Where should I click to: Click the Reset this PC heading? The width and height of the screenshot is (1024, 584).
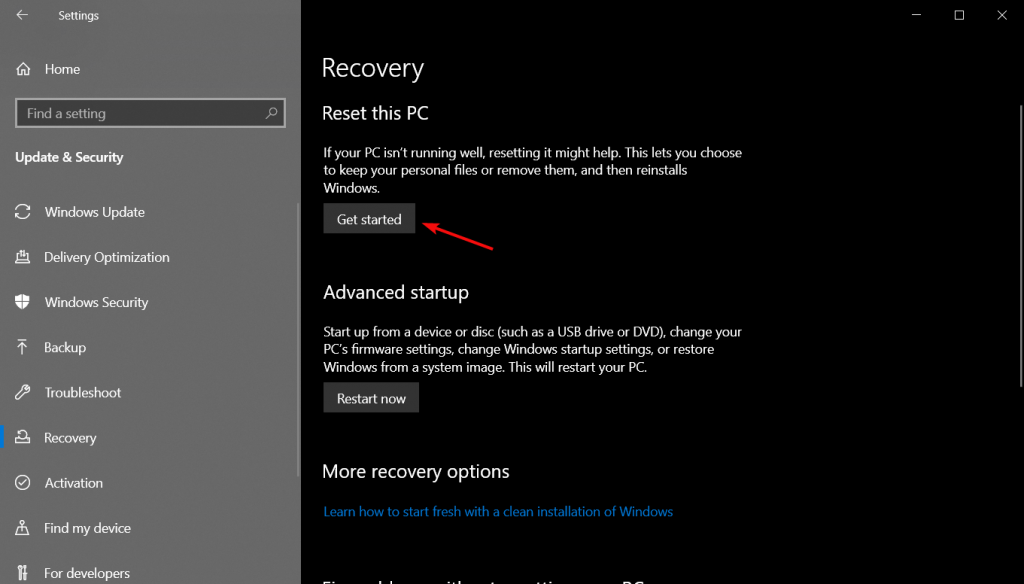pos(375,113)
